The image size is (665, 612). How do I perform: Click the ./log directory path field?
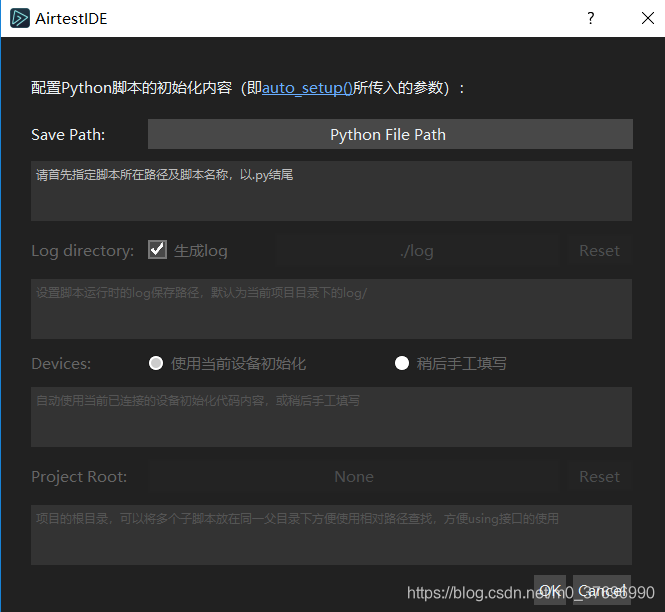[417, 251]
